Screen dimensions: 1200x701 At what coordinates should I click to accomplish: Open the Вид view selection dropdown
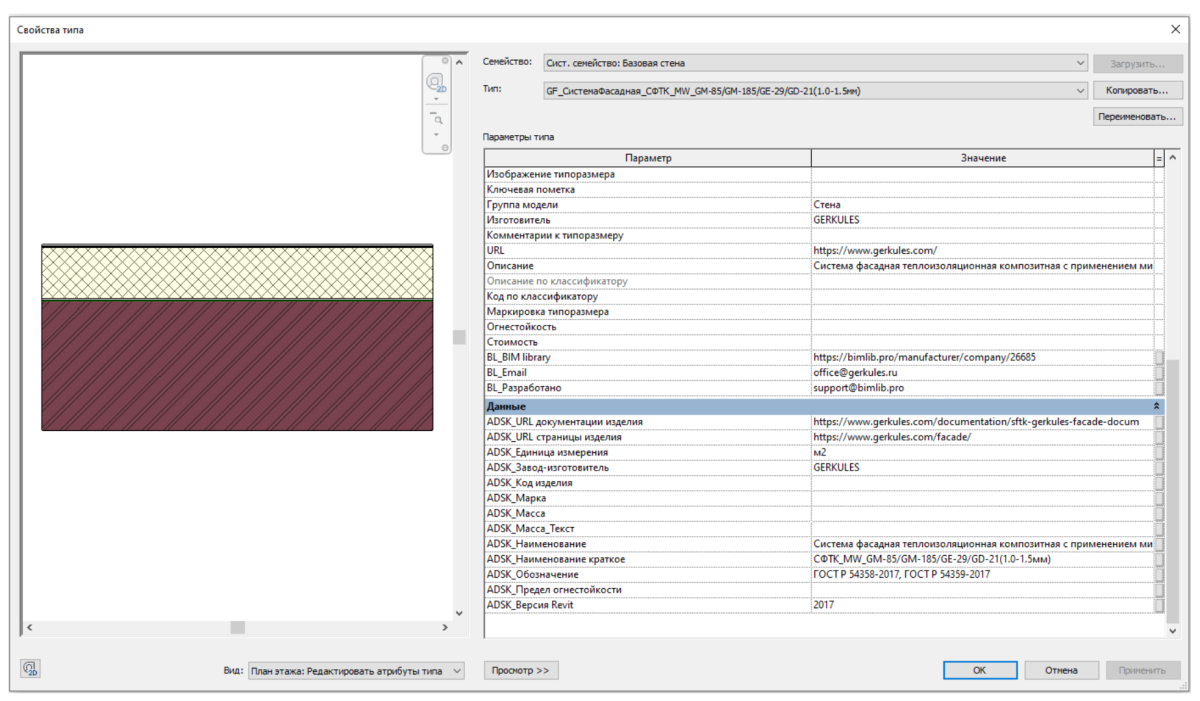point(457,671)
